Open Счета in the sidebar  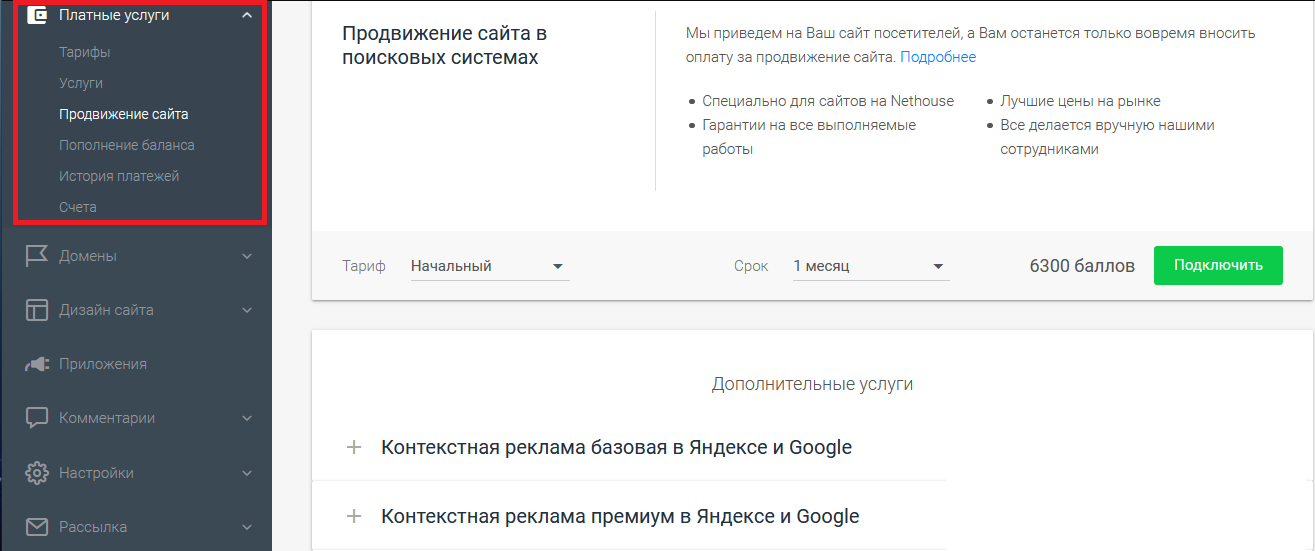78,207
